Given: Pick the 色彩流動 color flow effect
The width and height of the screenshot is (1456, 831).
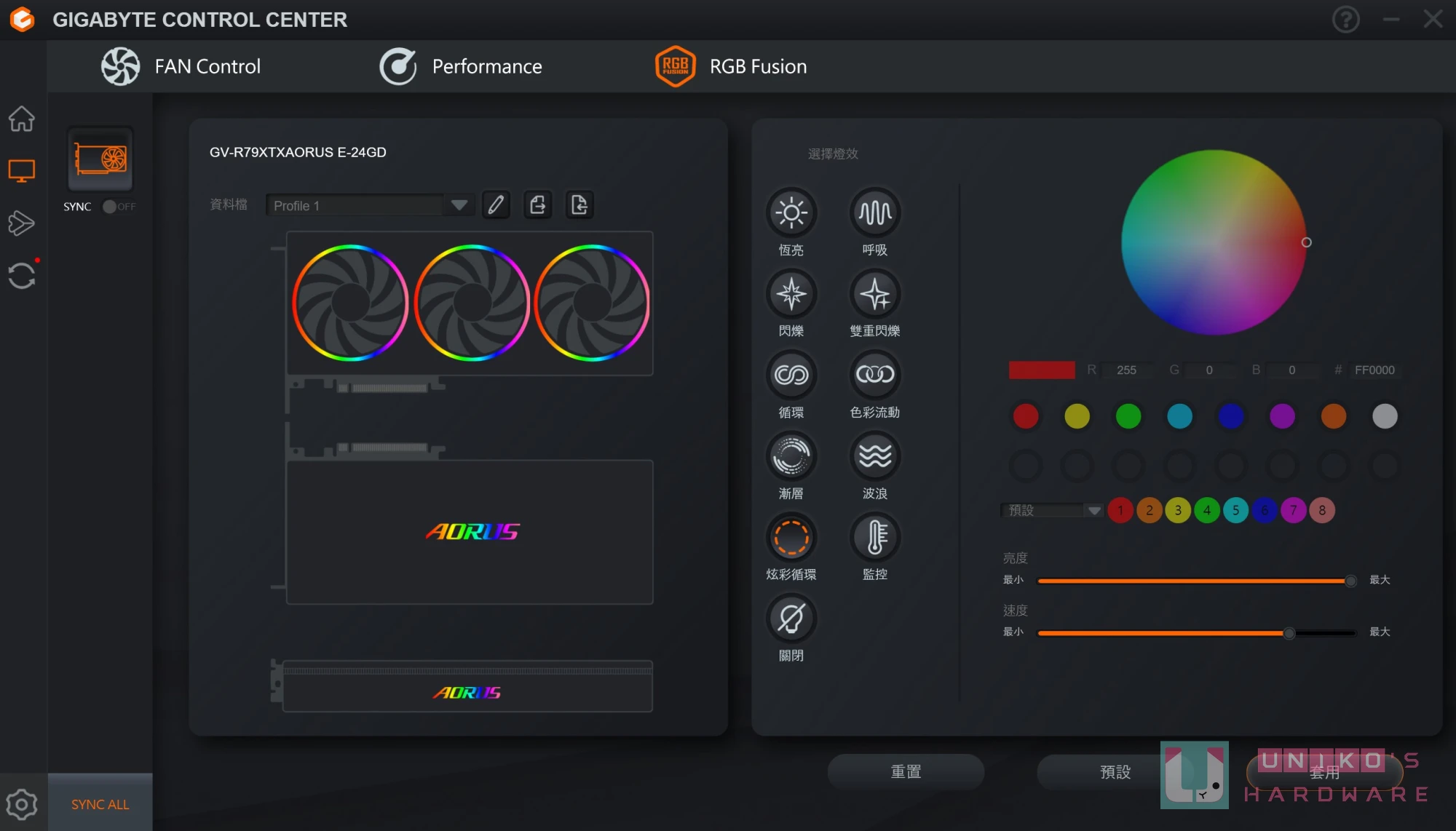Looking at the screenshot, I should (875, 375).
